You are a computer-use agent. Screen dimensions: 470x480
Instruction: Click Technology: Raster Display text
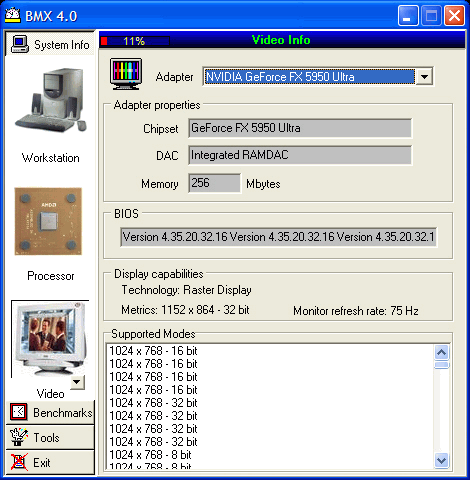186,290
